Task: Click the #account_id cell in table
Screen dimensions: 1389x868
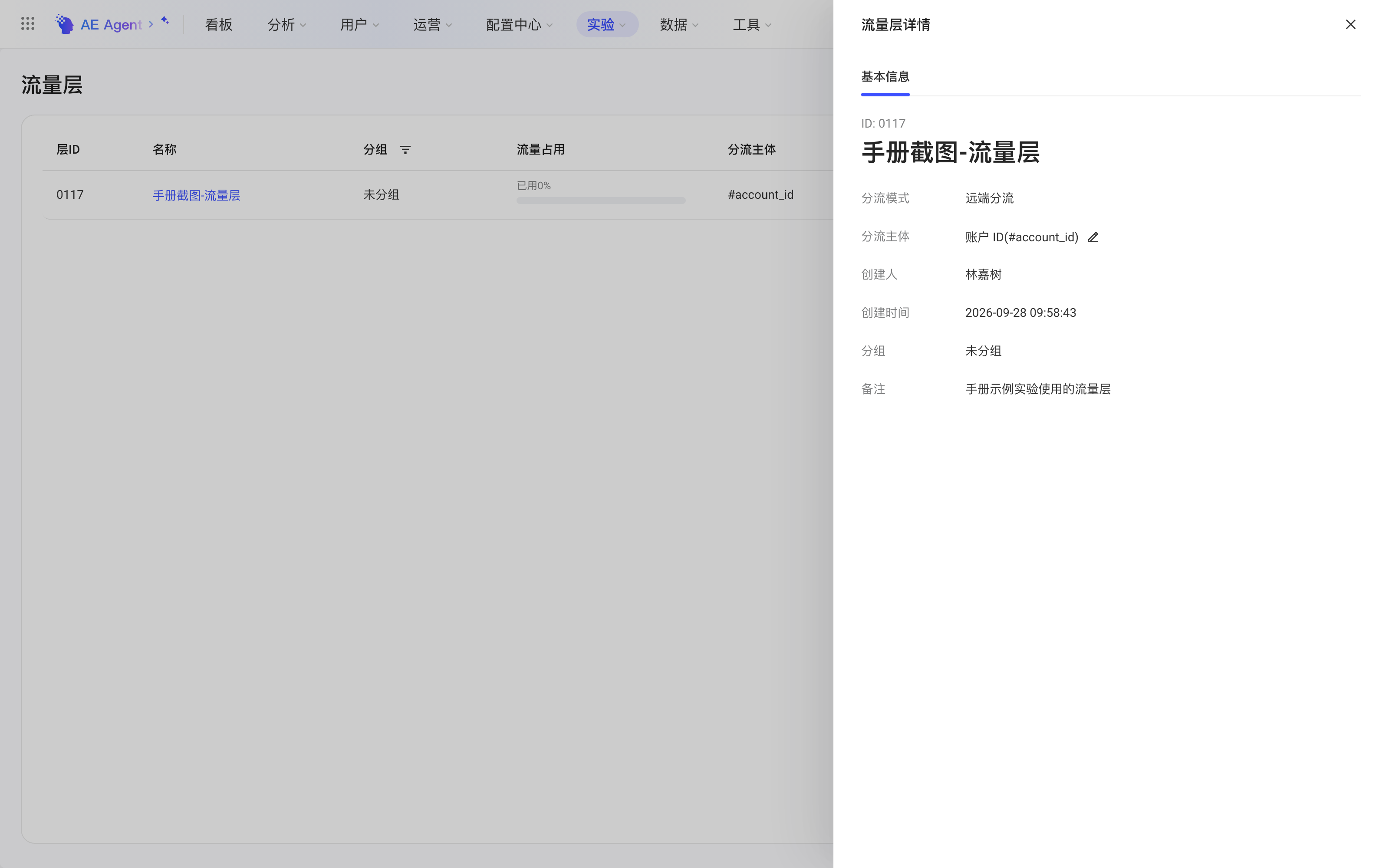Action: (x=760, y=195)
